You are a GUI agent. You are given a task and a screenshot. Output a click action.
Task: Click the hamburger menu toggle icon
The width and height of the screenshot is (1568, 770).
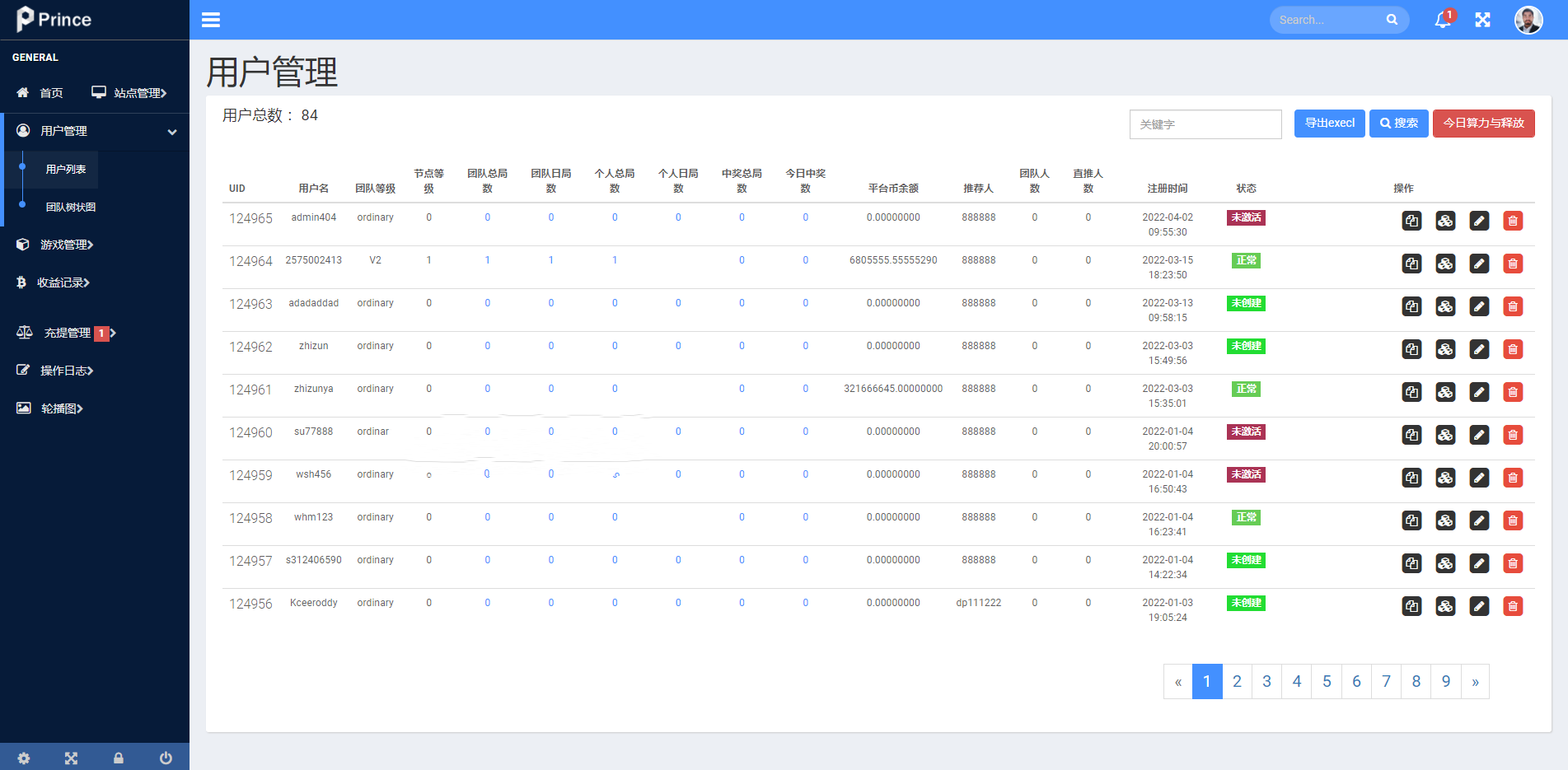211,20
